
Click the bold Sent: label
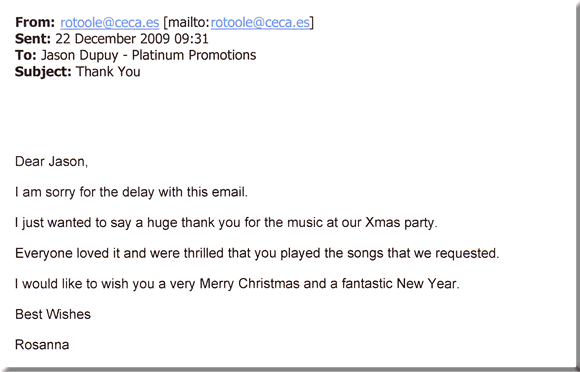point(33,39)
